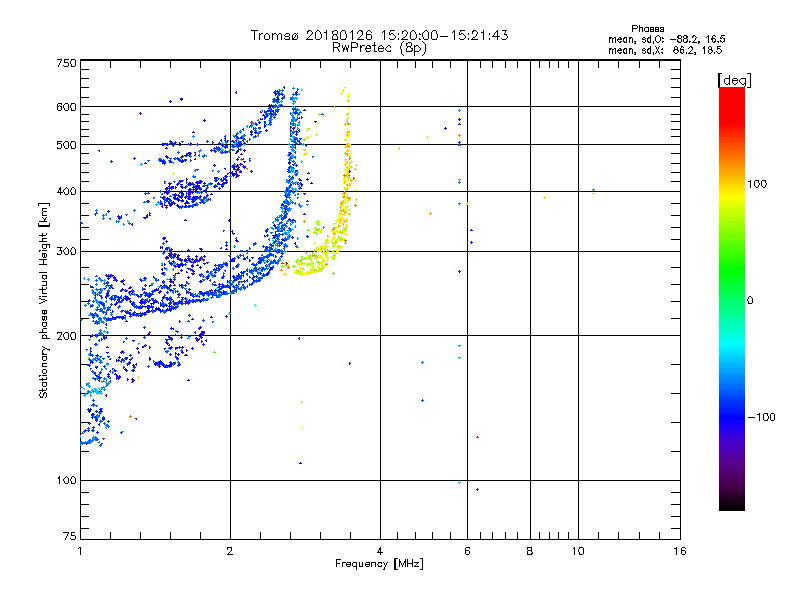Click the x-axis '6' tick label
Image resolution: width=800 pixels, height=600 pixels.
pos(467,551)
